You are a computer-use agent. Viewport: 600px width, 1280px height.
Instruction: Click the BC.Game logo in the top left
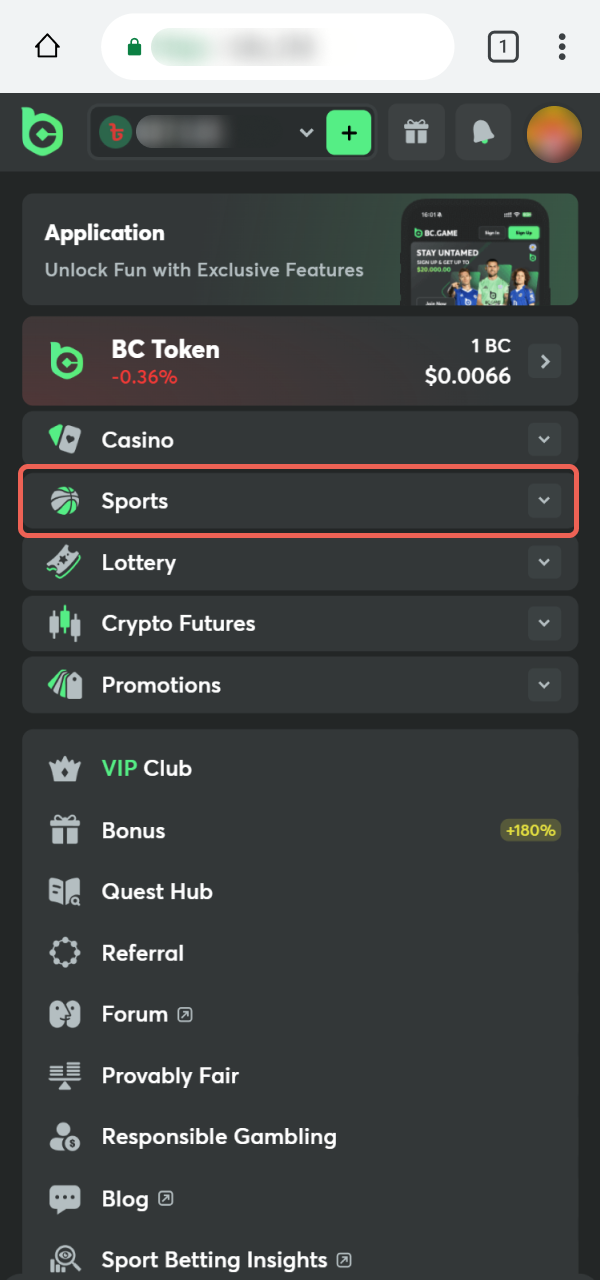pyautogui.click(x=42, y=132)
